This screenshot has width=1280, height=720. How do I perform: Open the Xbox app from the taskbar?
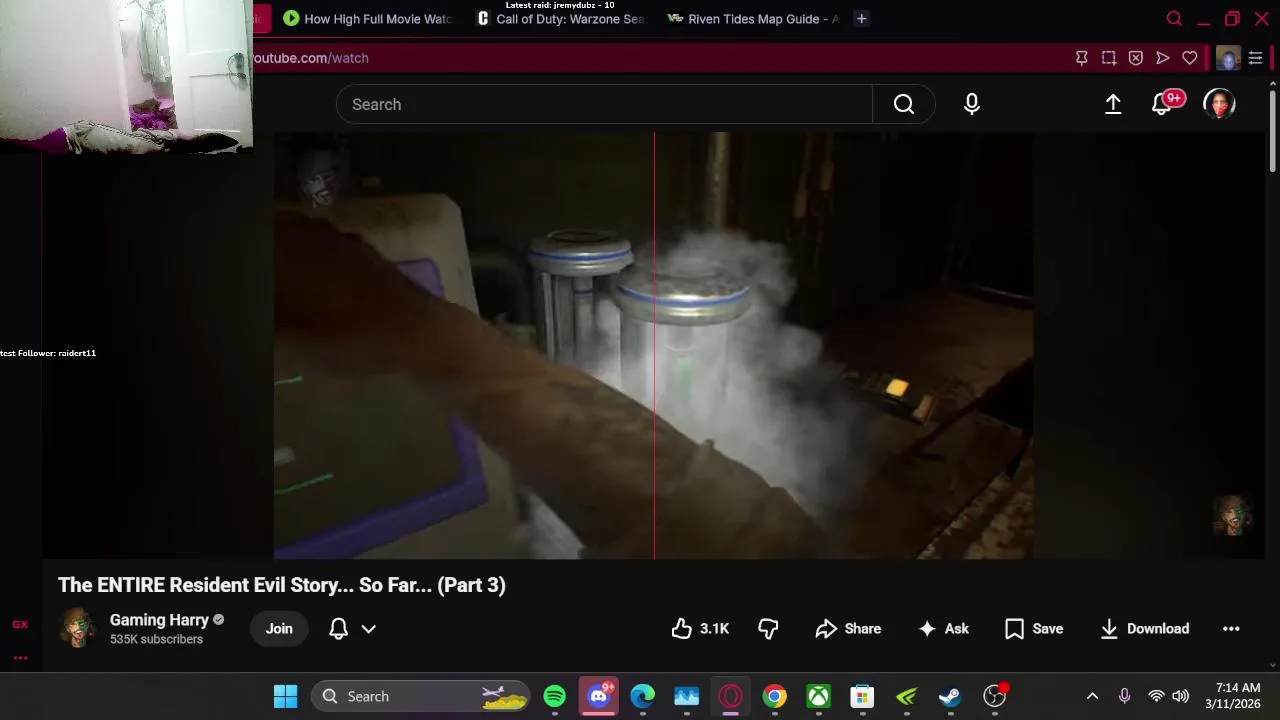[818, 696]
